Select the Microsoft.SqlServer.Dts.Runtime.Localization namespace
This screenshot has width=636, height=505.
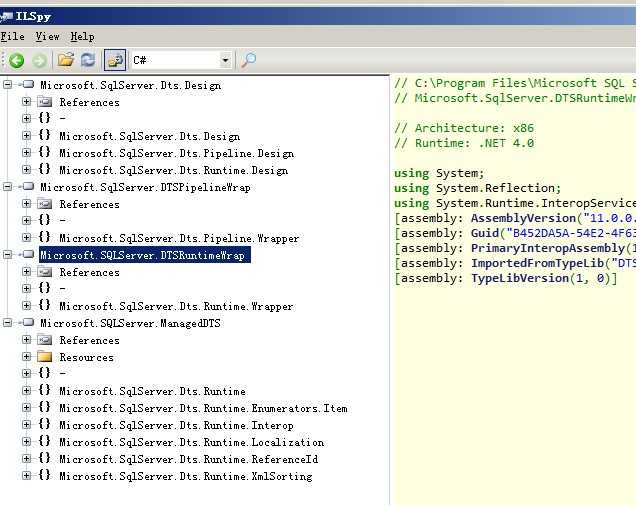pyautogui.click(x=191, y=443)
